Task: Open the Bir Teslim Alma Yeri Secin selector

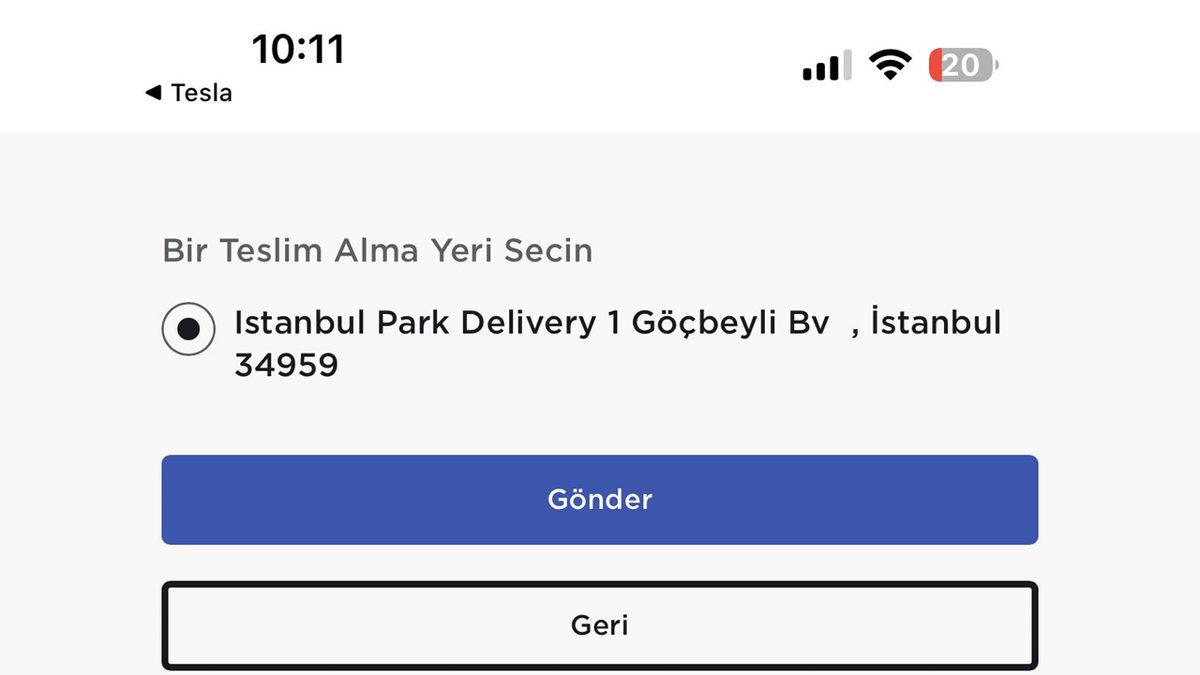Action: (379, 251)
